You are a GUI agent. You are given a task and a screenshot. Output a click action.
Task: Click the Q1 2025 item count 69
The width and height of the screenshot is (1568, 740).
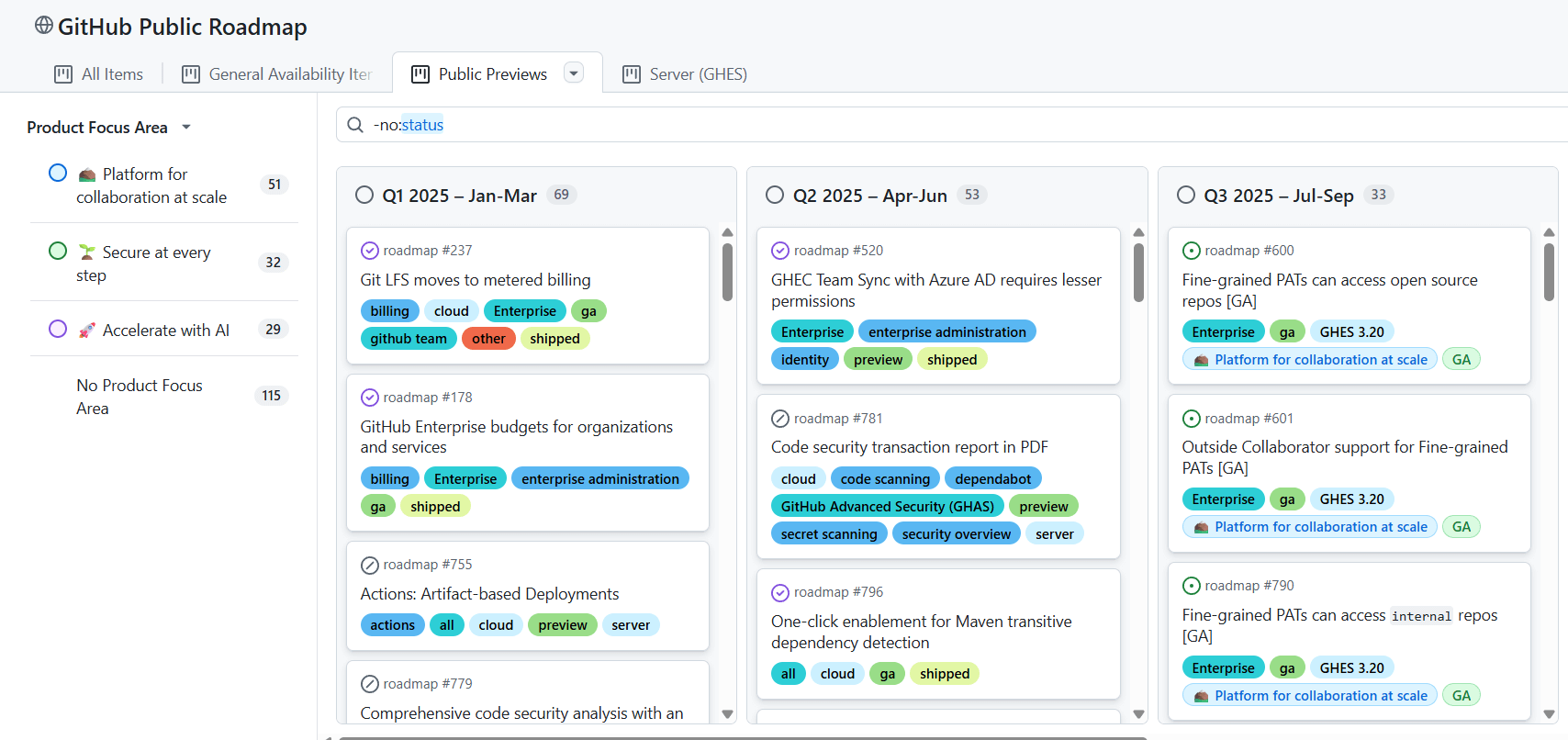pyautogui.click(x=562, y=195)
